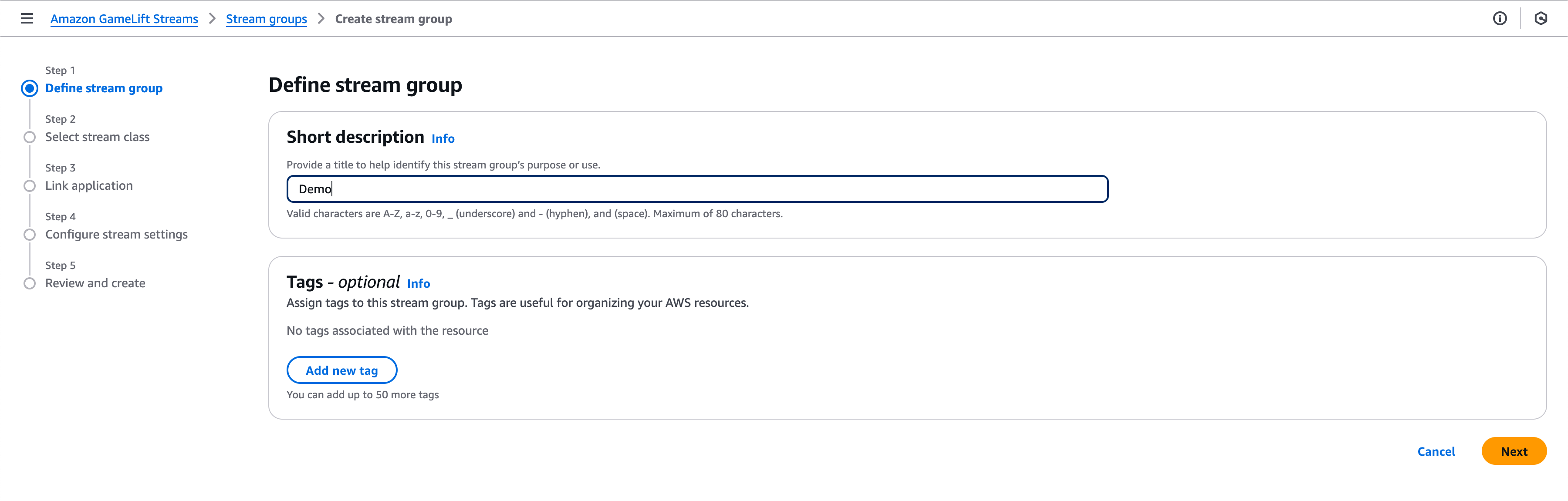Click the Next button
This screenshot has width=1568, height=501.
coord(1513,451)
